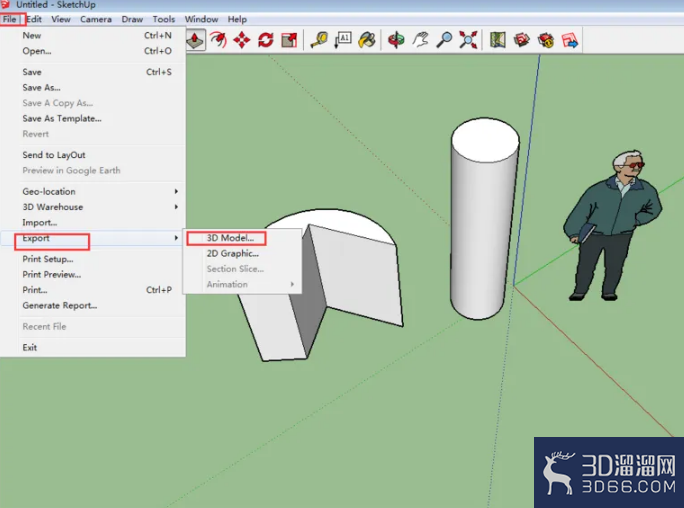This screenshot has width=684, height=508.
Task: Select the Tape Measure tool
Action: pos(319,40)
